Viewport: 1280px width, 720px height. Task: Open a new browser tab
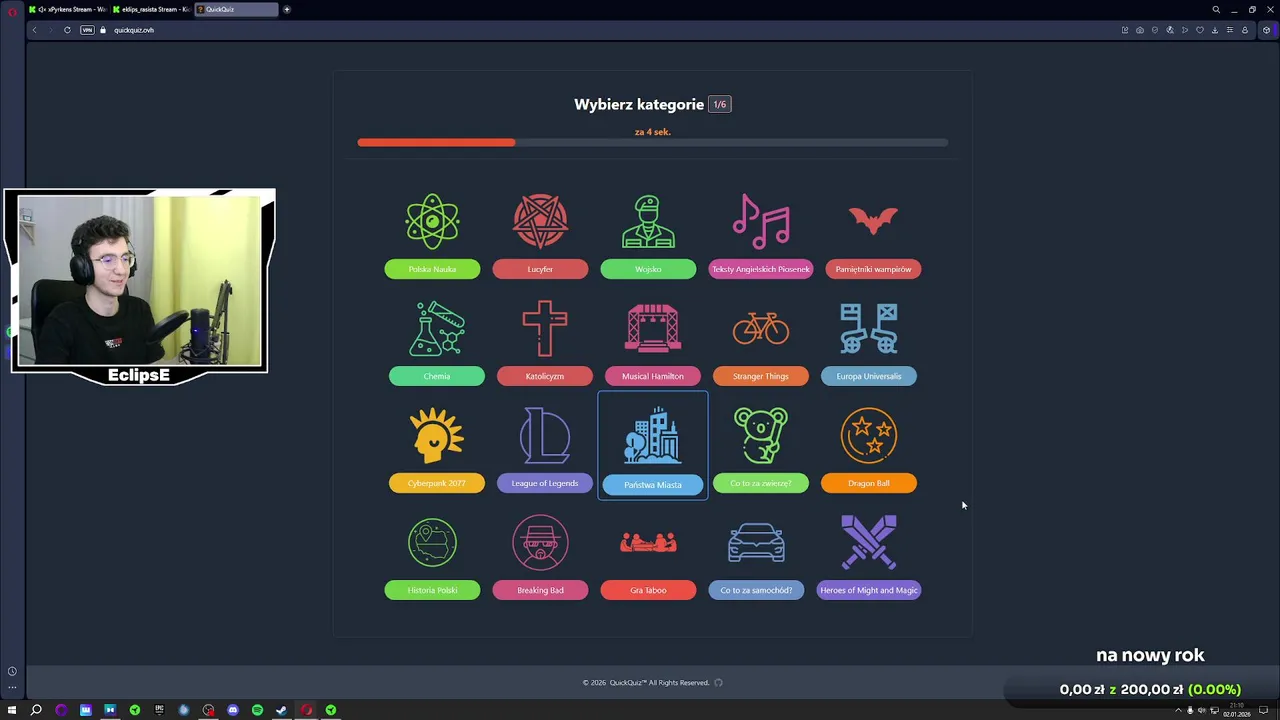pos(287,9)
